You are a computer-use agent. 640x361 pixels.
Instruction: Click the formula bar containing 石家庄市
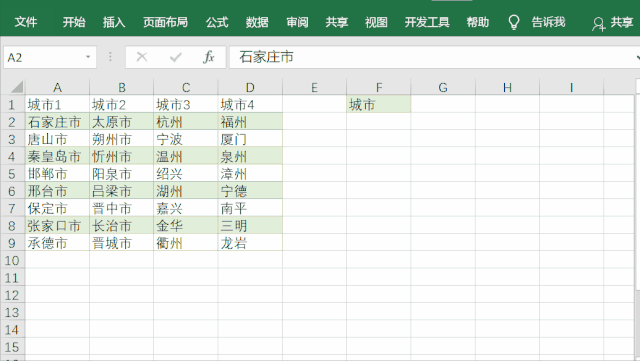coord(434,57)
